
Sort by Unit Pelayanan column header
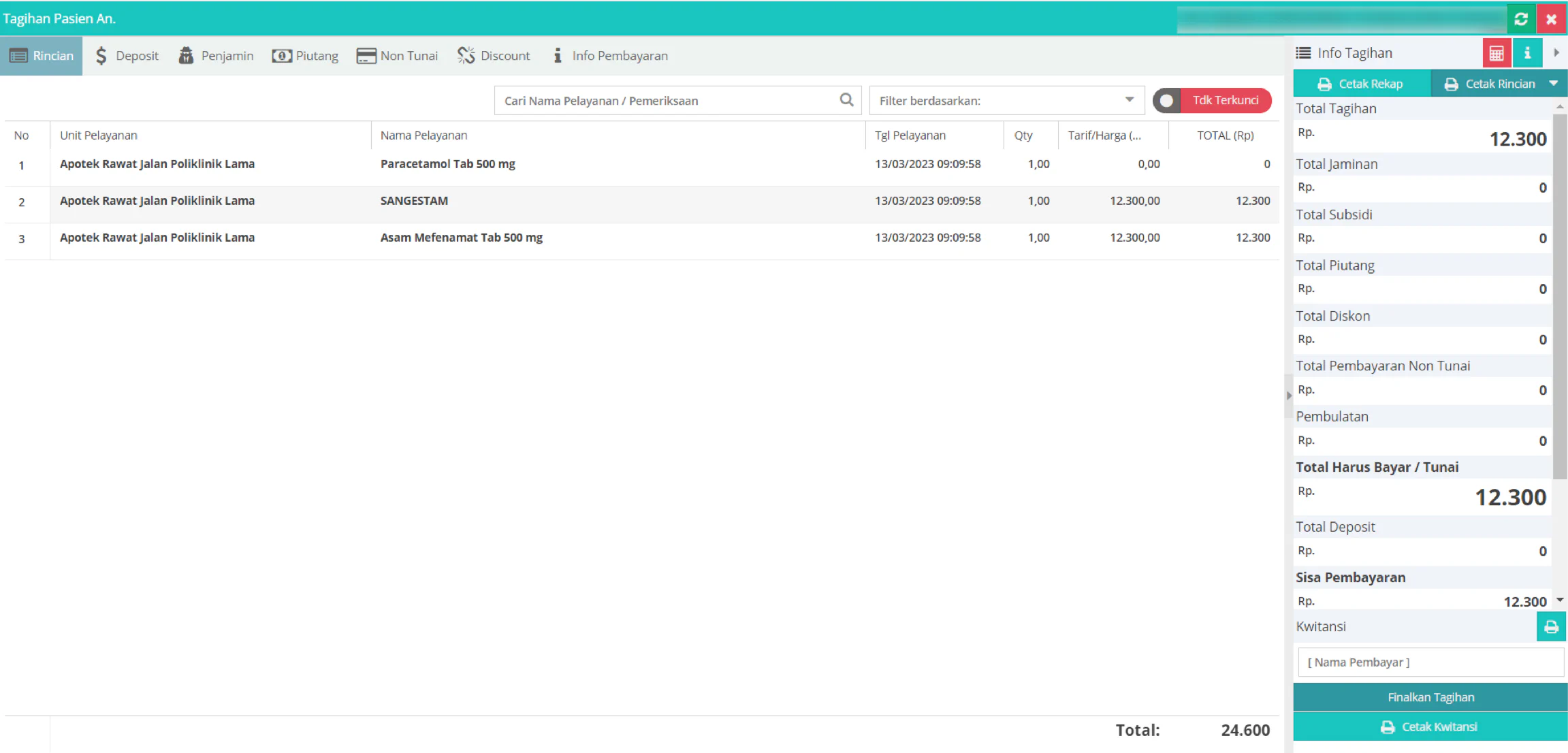point(210,135)
